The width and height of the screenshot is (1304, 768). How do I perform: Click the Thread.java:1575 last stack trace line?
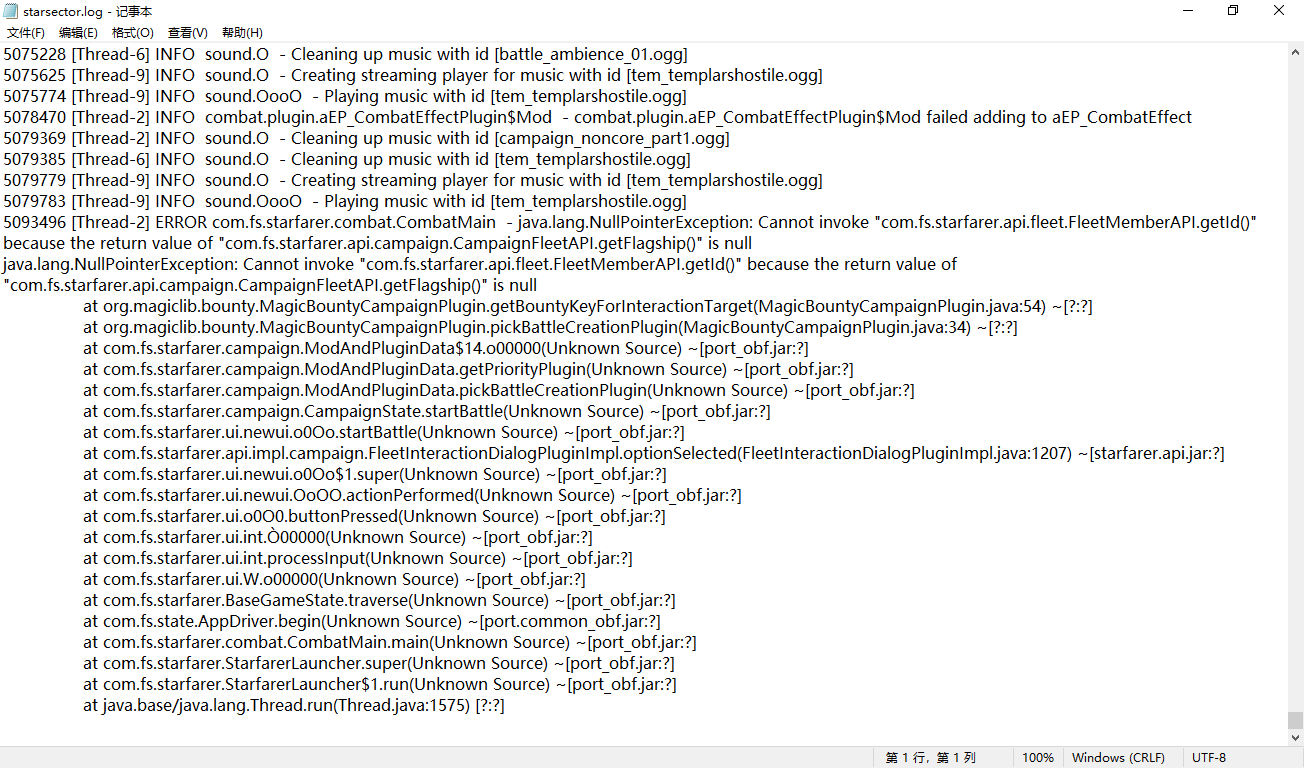pos(290,706)
